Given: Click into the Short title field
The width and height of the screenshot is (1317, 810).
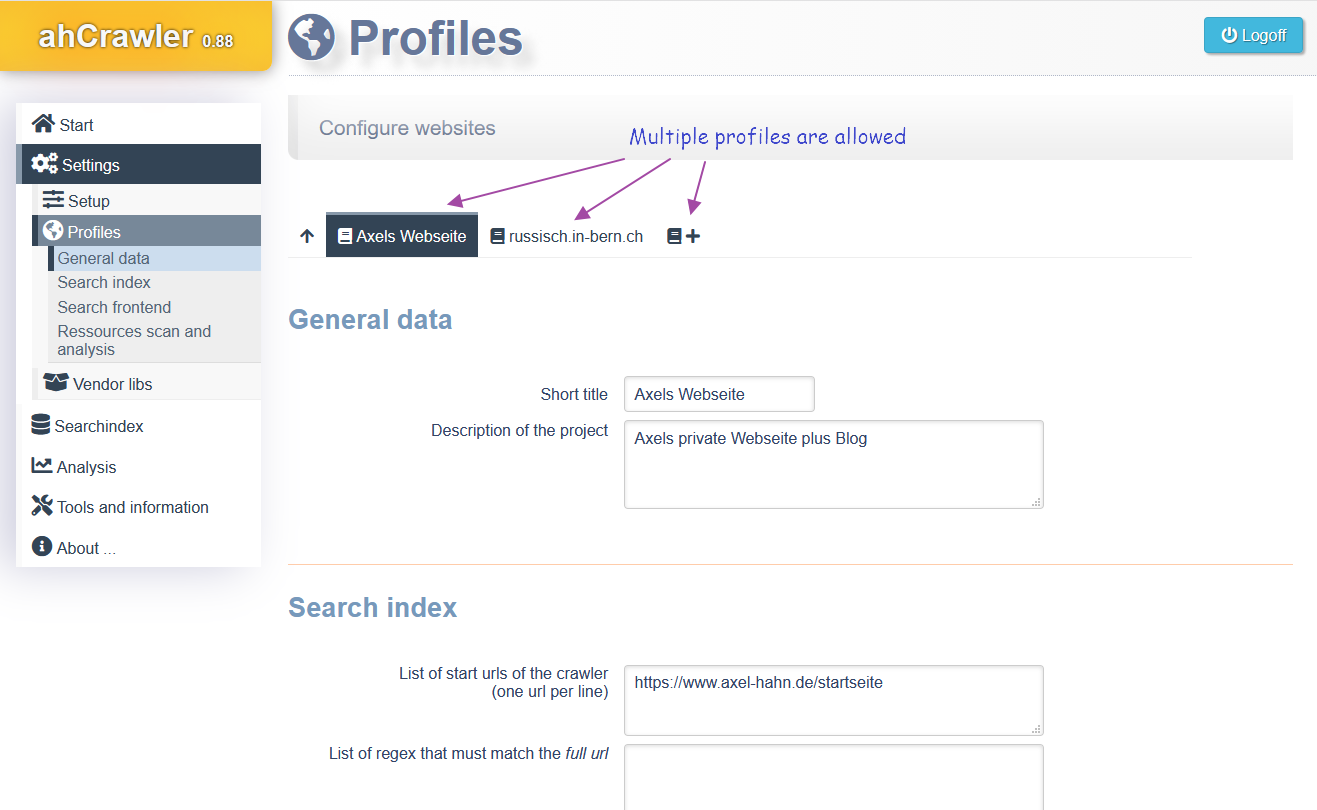Looking at the screenshot, I should [719, 394].
